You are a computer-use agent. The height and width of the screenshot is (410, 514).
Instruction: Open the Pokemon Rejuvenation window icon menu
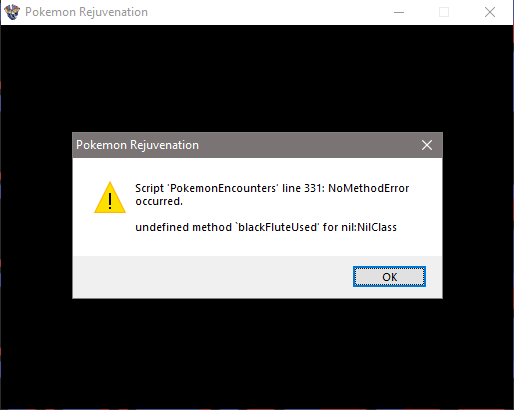(x=12, y=12)
